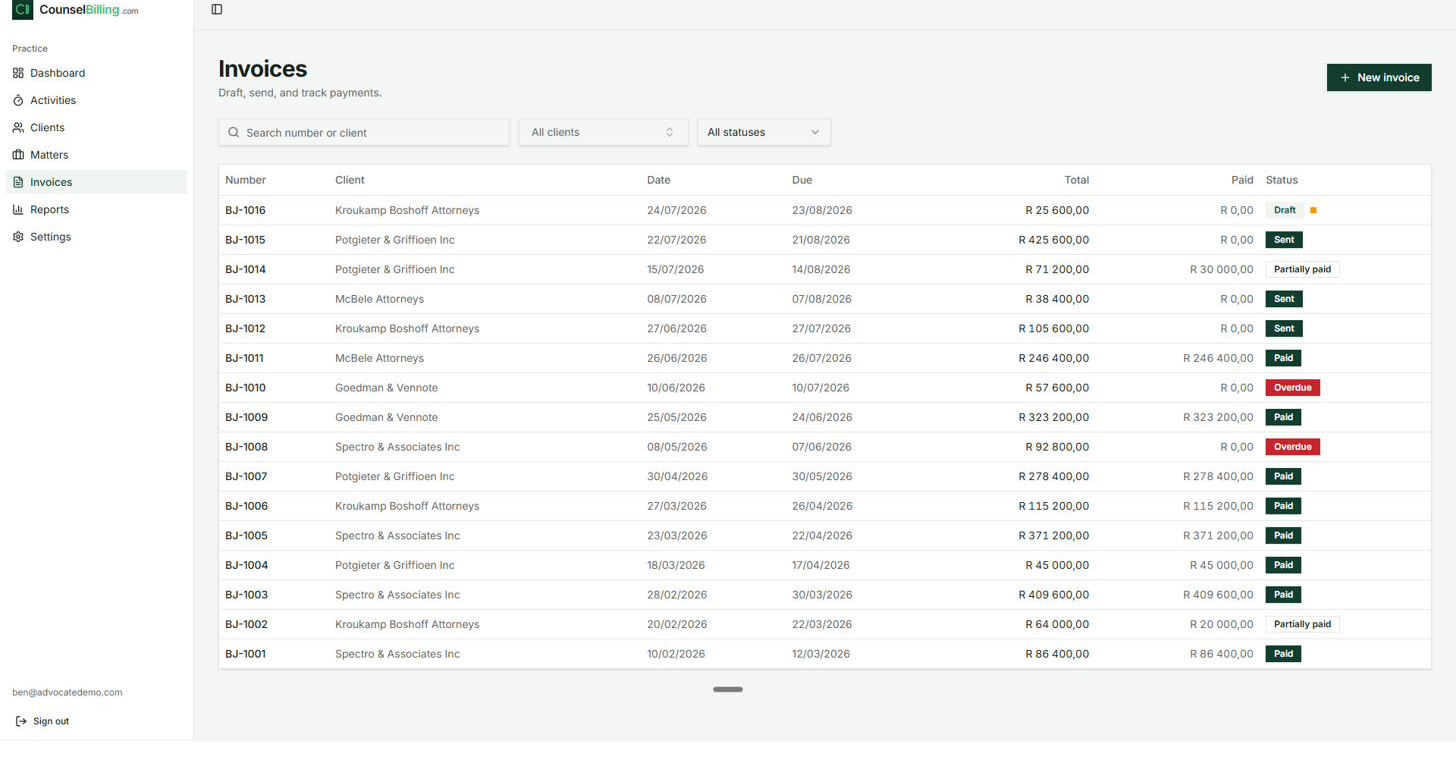Image resolution: width=1456 pixels, height=762 pixels.
Task: Click ben@advocatedemo.com account email
Action: (67, 692)
